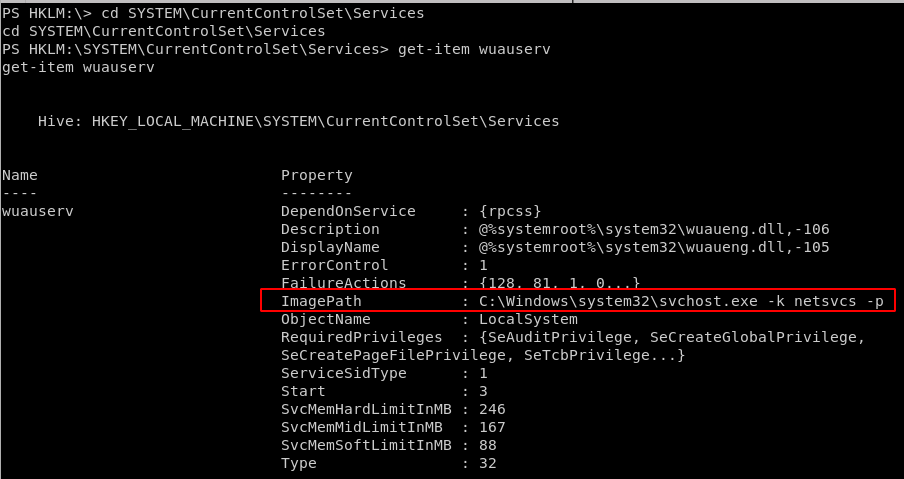Viewport: 904px width, 479px height.
Task: Click the FailureActions property row
Action: 460,283
